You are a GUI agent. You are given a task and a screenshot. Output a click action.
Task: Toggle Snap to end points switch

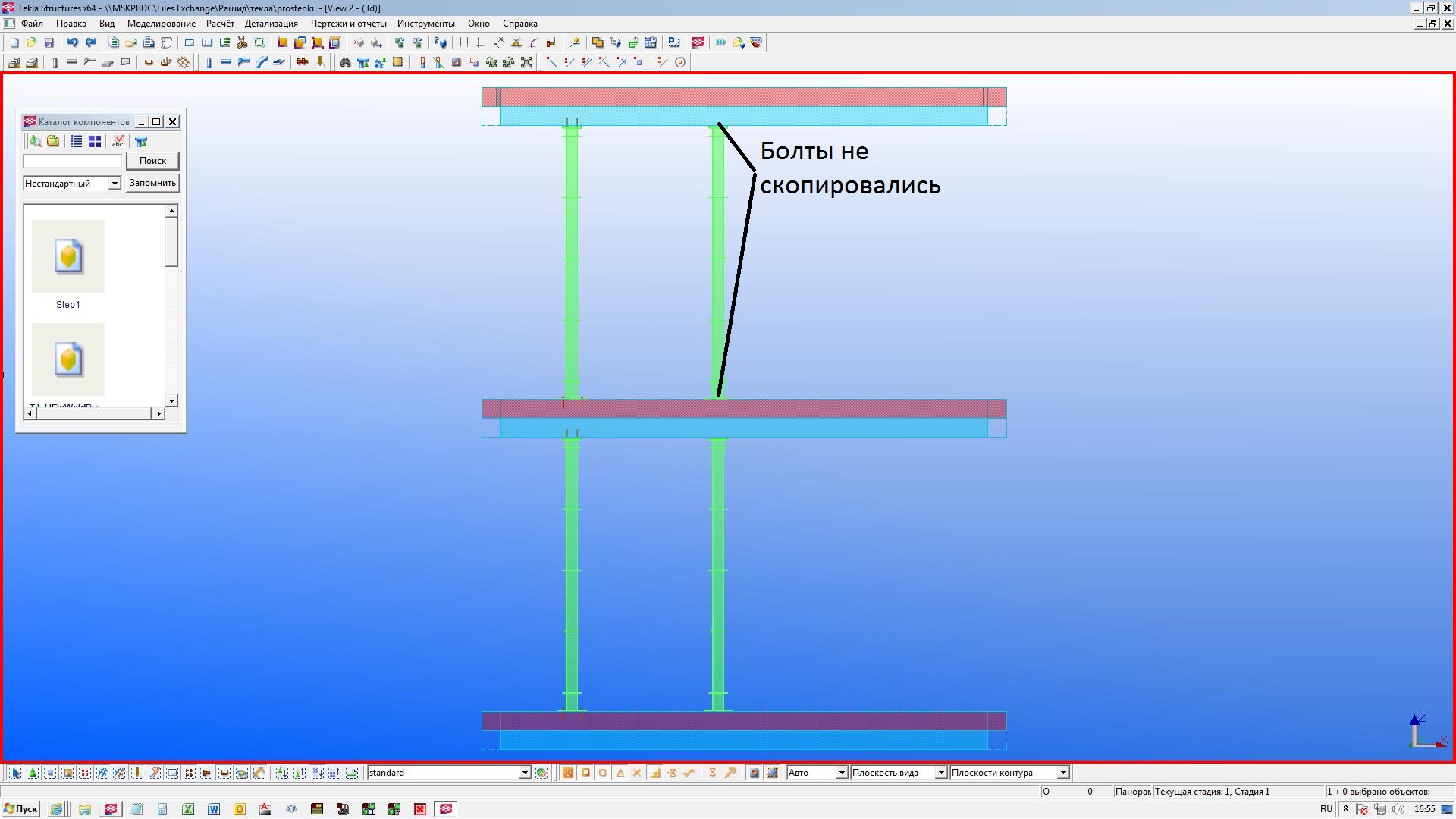pos(585,773)
